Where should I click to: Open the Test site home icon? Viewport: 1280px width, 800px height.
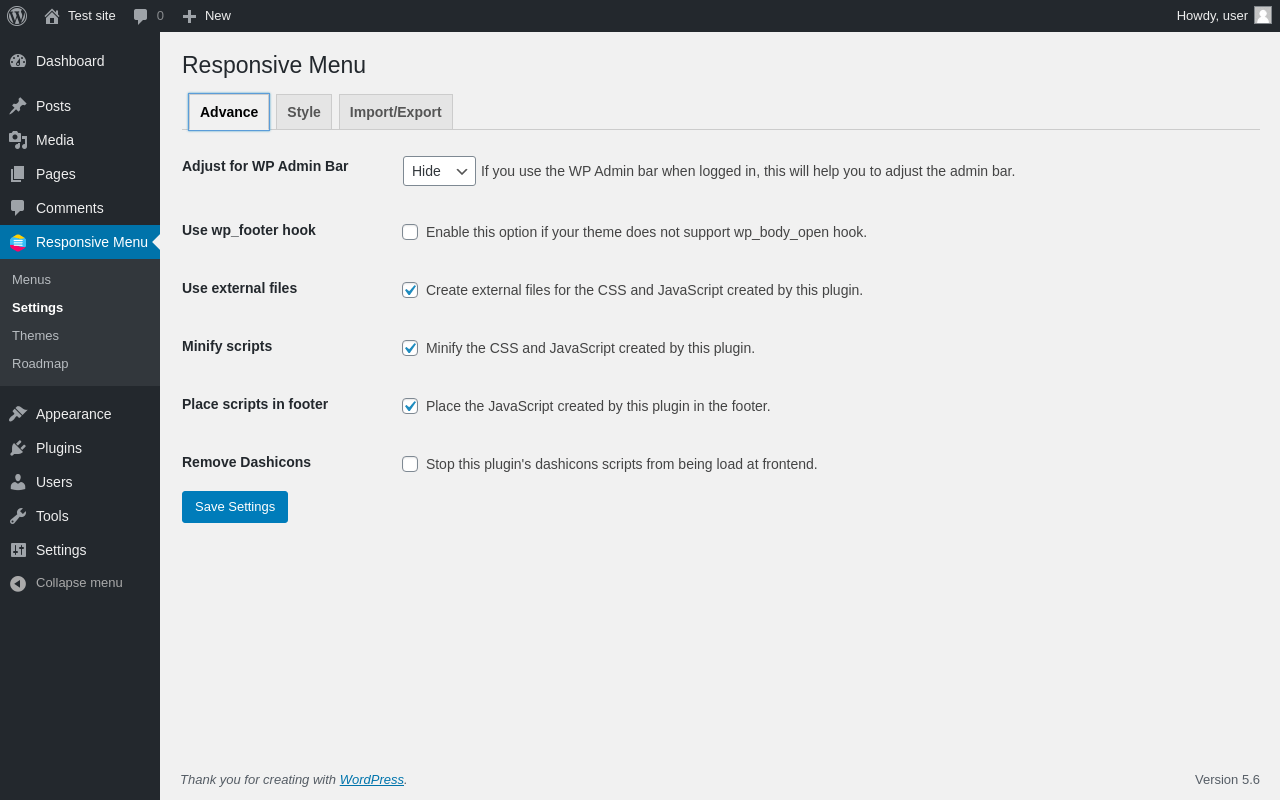[x=52, y=16]
